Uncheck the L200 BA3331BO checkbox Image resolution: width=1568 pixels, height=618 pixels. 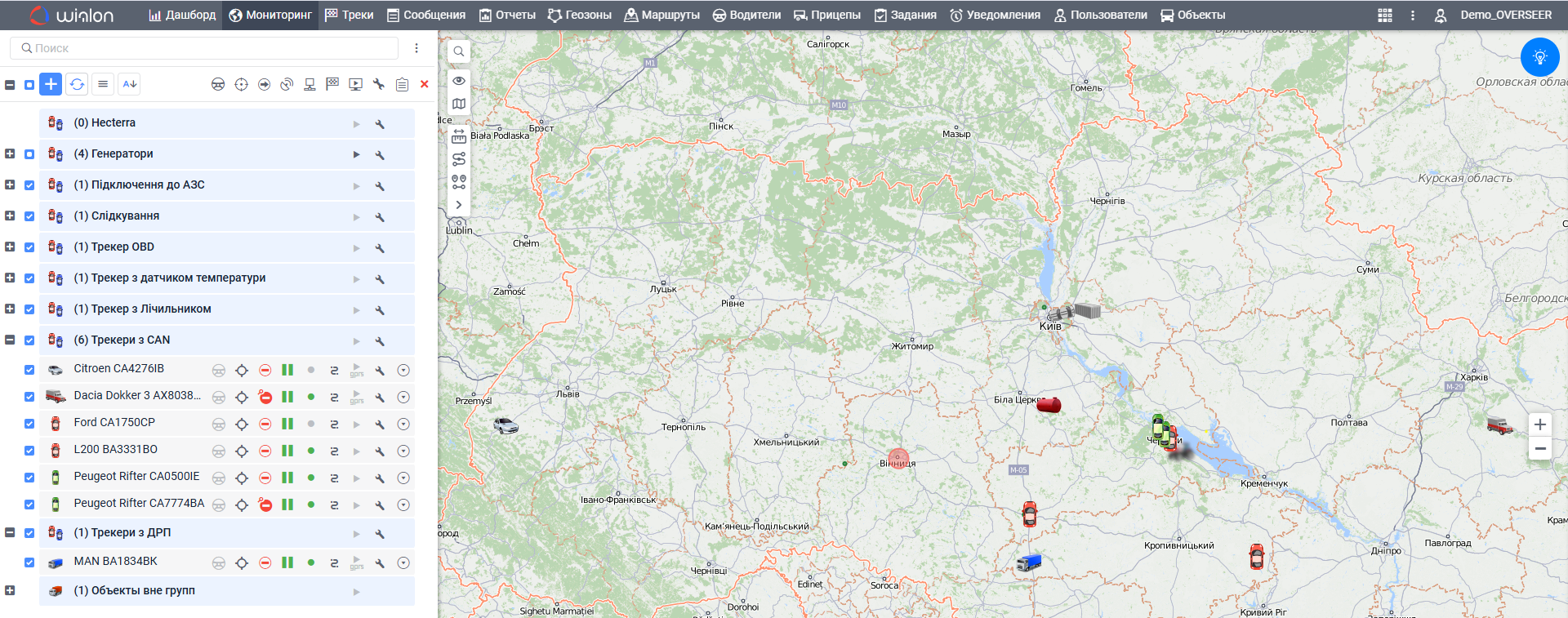coord(29,451)
